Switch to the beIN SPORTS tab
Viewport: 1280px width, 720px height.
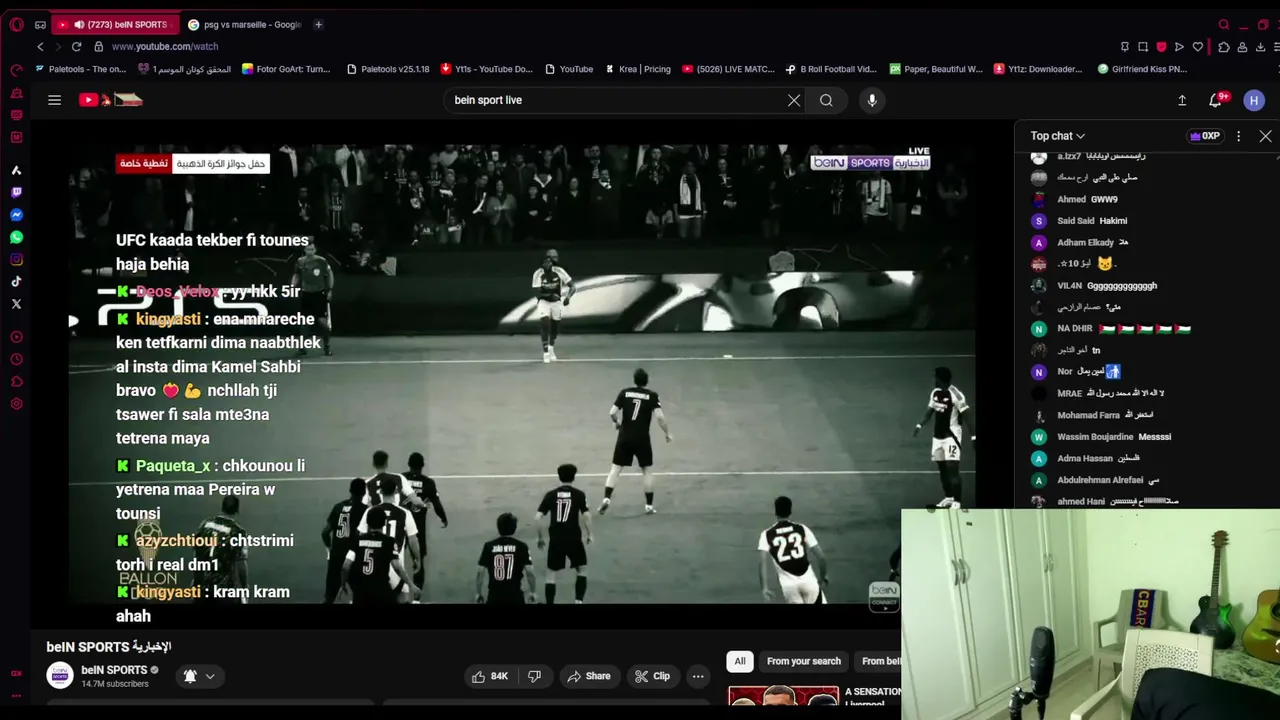click(x=115, y=24)
